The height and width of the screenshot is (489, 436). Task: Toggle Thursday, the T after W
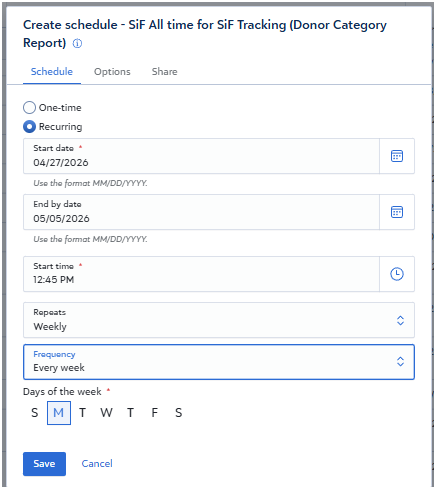click(130, 413)
